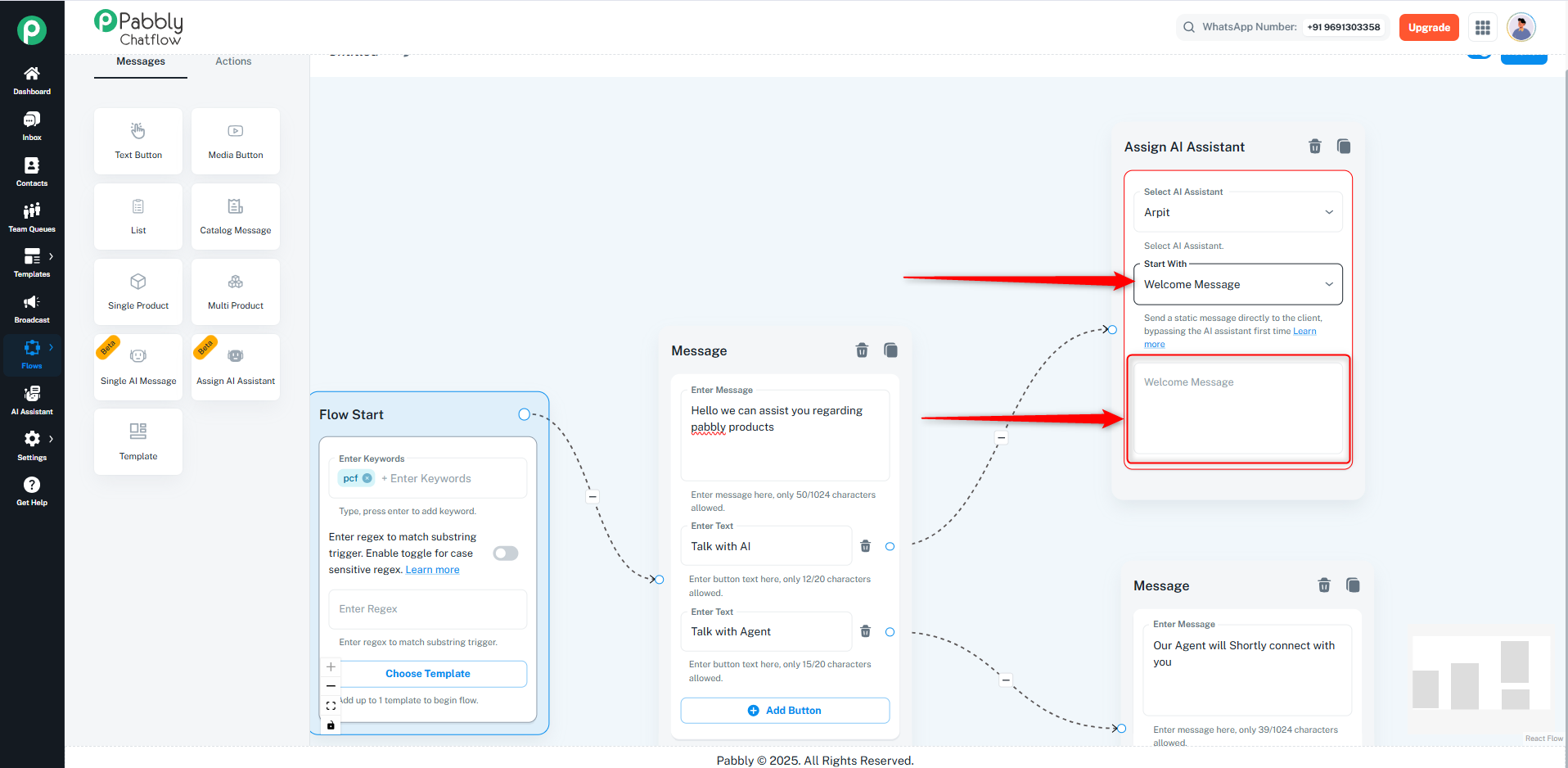1568x768 pixels.
Task: Open Templates in the sidebar
Action: coord(32,263)
